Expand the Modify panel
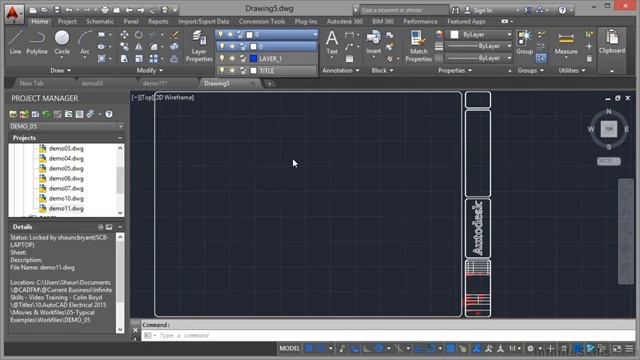This screenshot has width=640, height=360. [149, 71]
